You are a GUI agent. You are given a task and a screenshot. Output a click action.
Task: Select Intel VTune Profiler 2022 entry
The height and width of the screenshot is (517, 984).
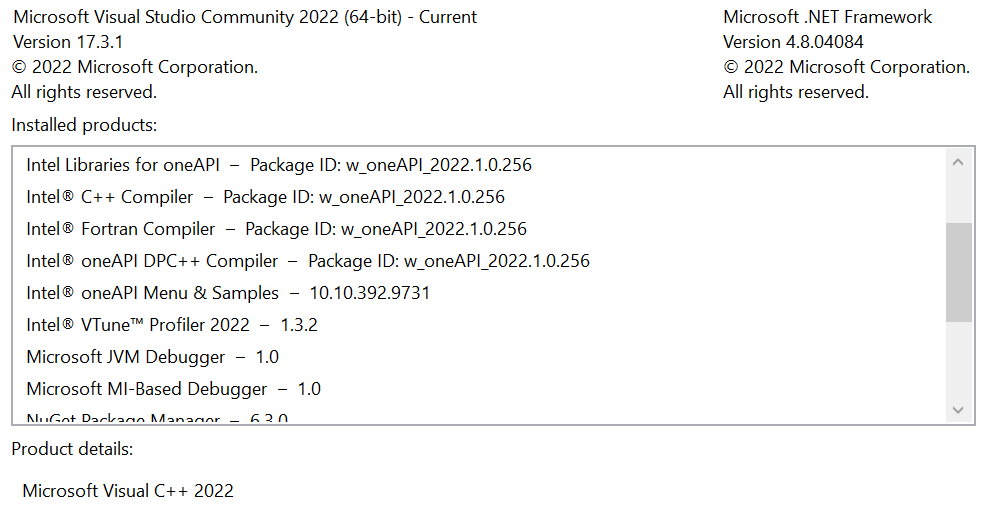[x=171, y=325]
